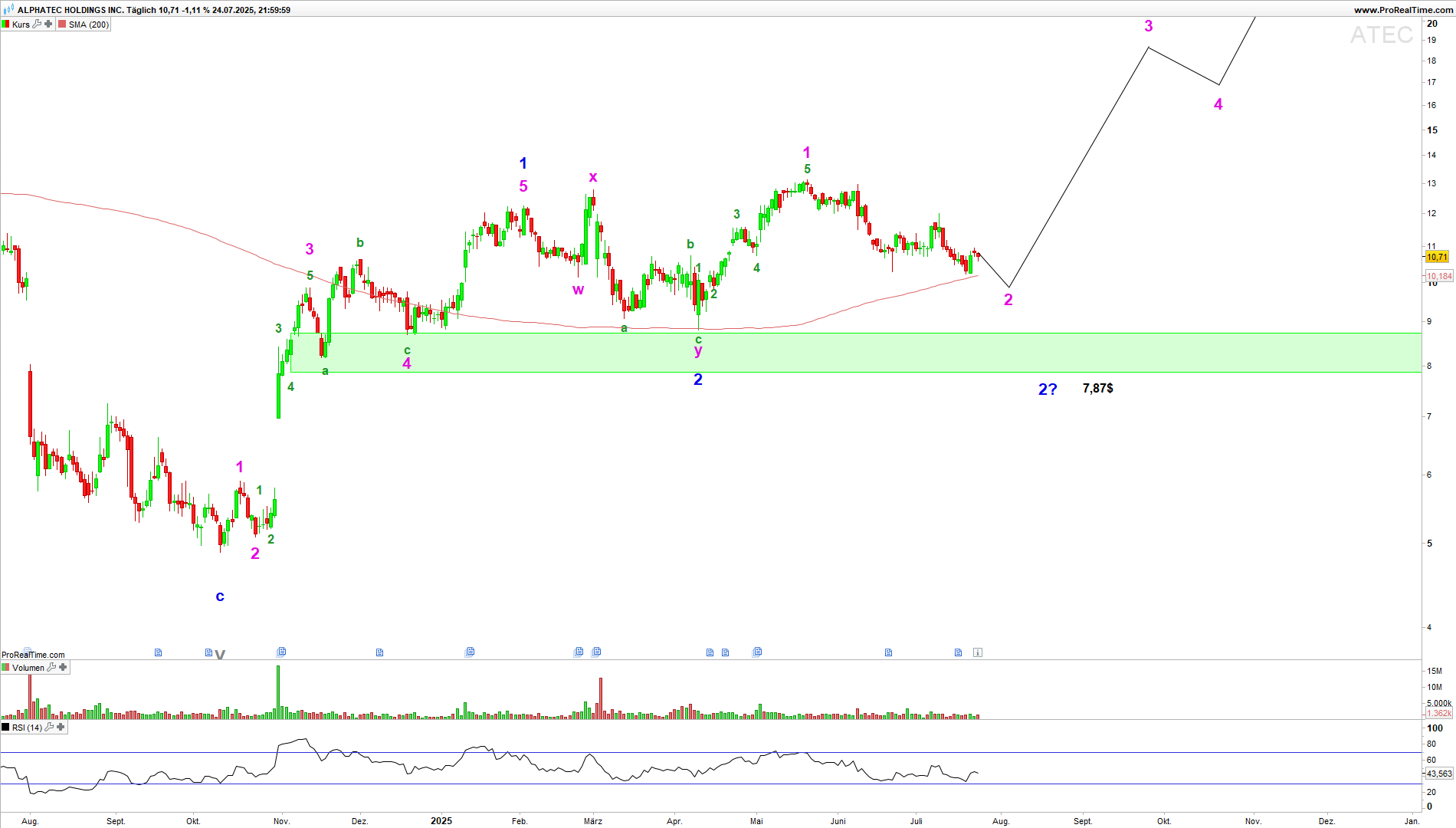Click the green support zone rectangle
The height and width of the screenshot is (828, 1456).
pos(843,353)
